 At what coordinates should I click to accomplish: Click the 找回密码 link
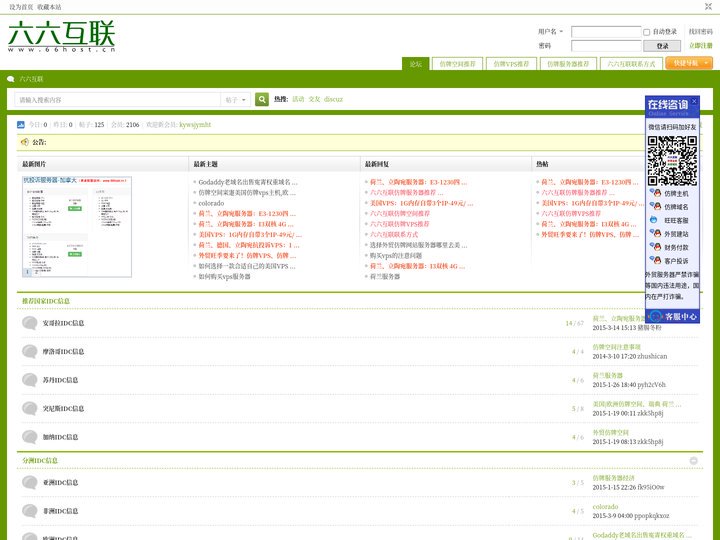(x=701, y=32)
